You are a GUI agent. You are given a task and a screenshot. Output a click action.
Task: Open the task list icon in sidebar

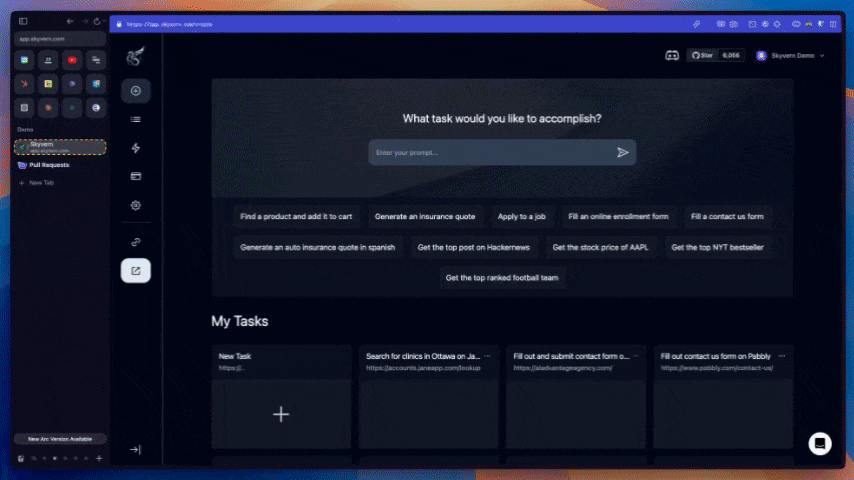136,120
